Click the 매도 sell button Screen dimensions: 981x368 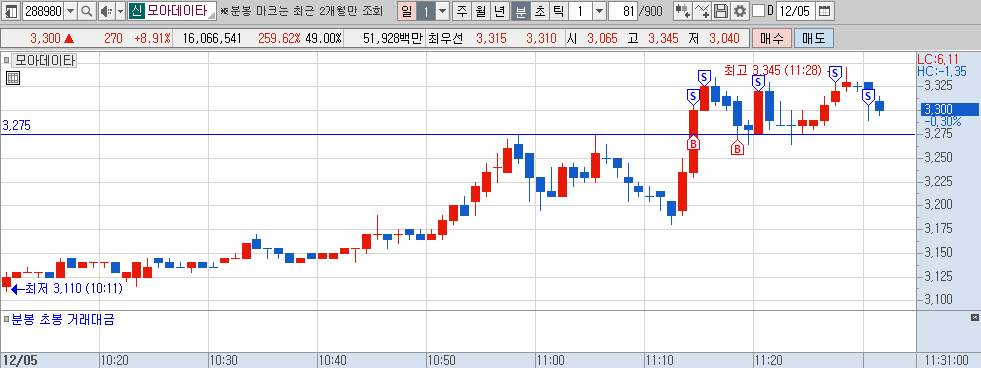[813, 38]
